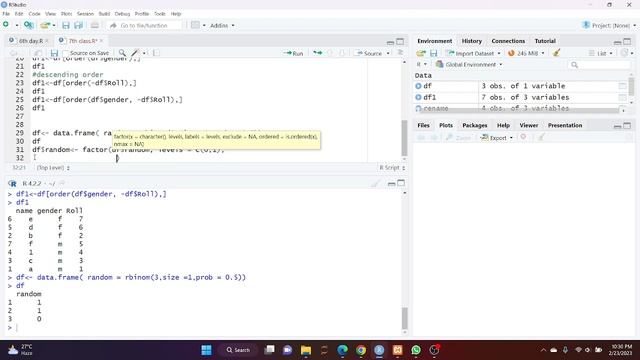
Task: Click the Open file folder icon
Action: tap(45, 25)
